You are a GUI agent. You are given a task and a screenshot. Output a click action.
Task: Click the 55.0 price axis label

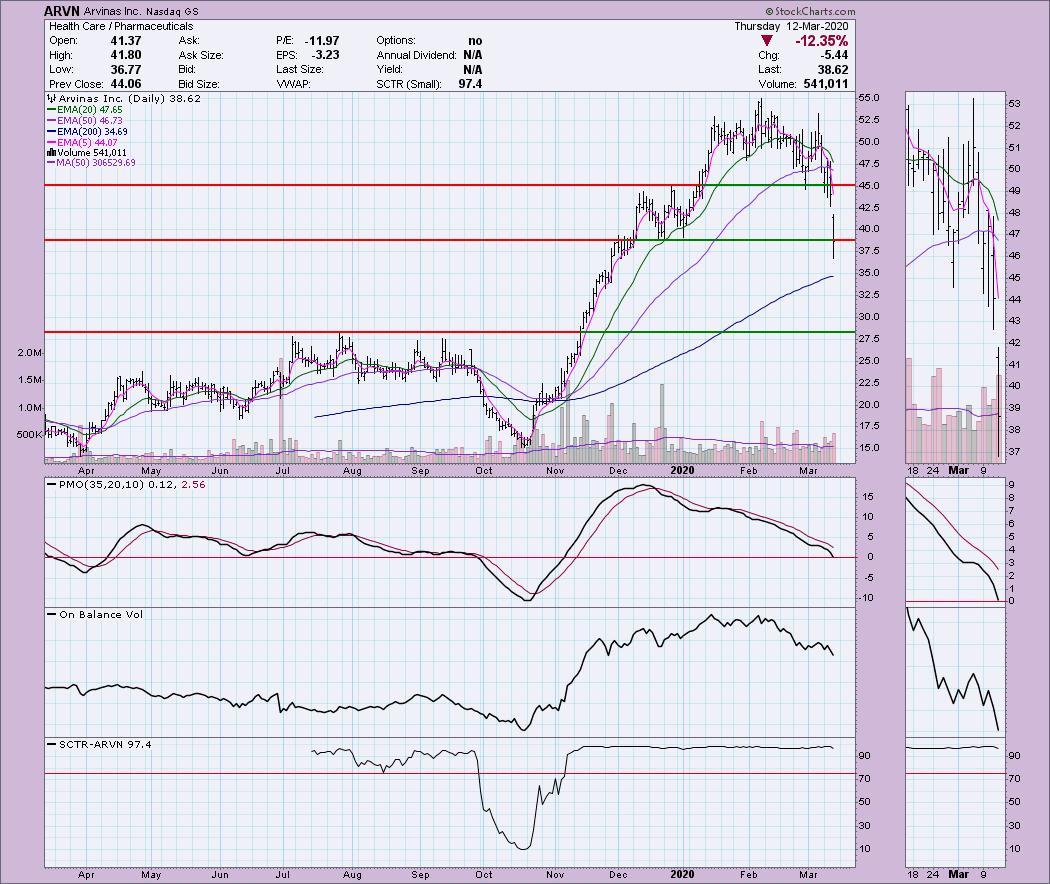coord(869,98)
